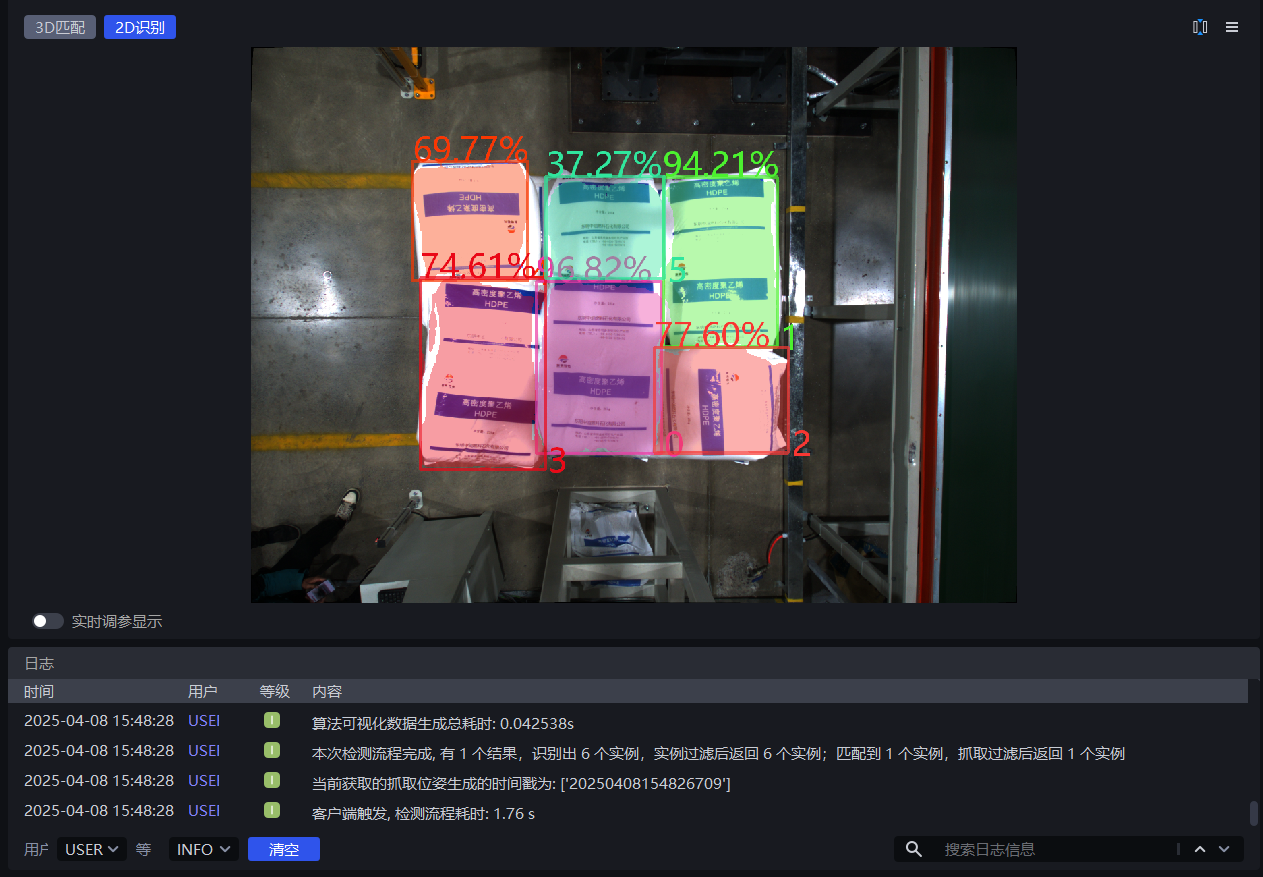Click level icon beside timestamp log entry
The width and height of the screenshot is (1263, 877).
pos(272,781)
